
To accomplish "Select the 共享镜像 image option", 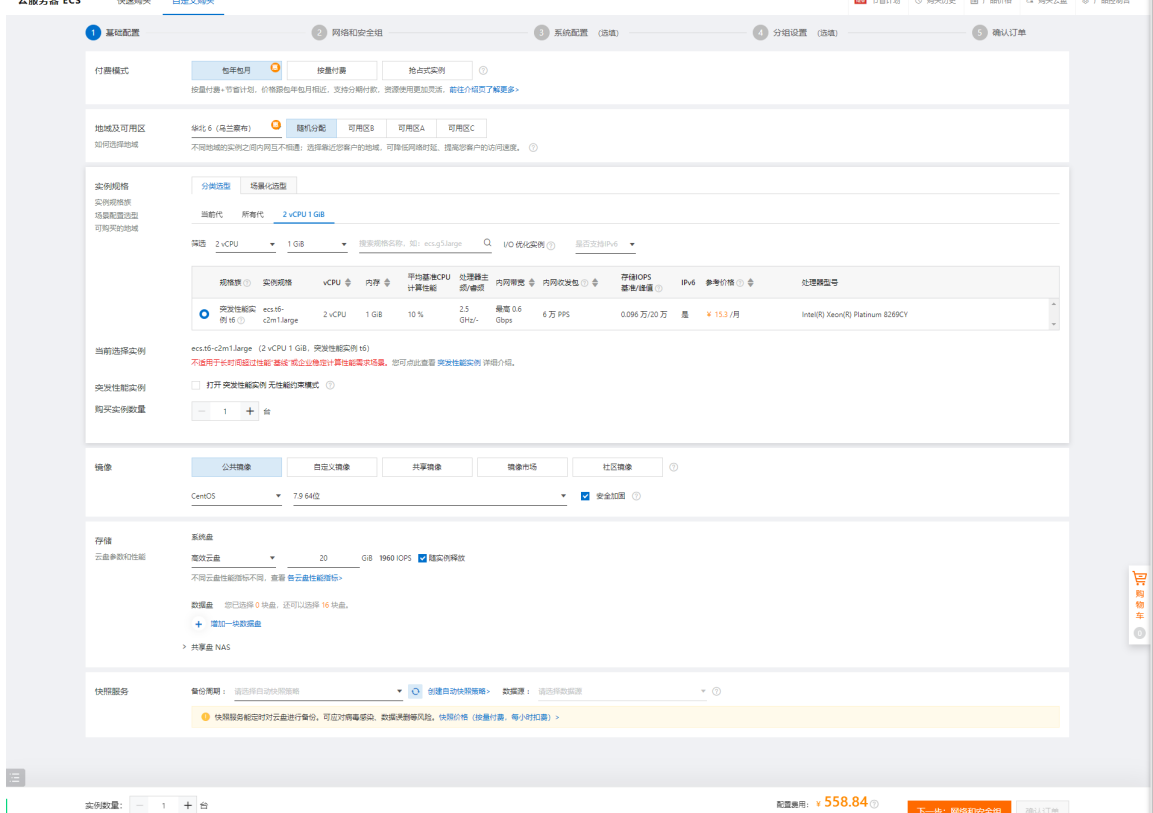I will (x=426, y=467).
